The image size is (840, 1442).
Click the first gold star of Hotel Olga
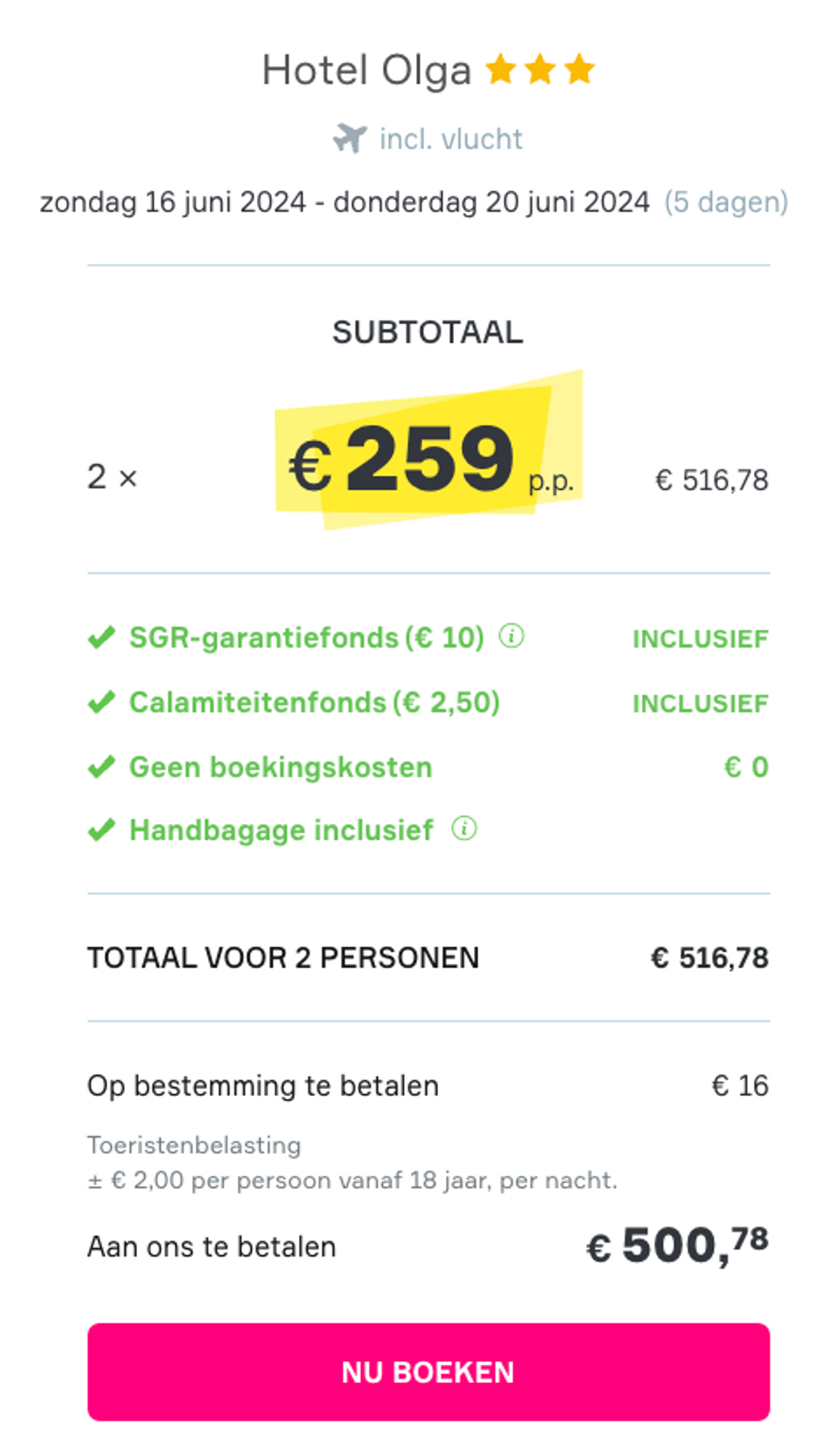click(501, 69)
